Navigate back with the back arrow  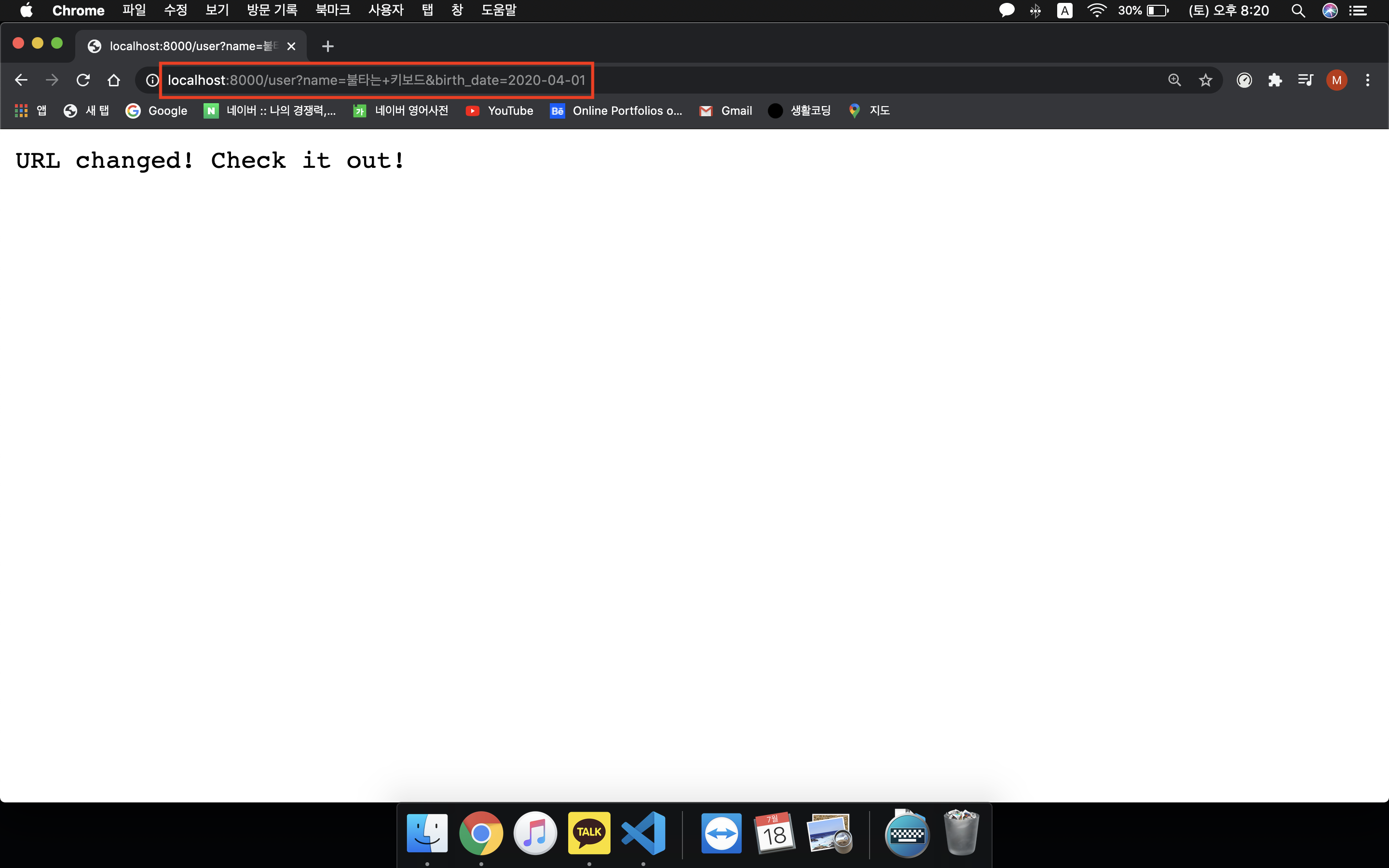(x=21, y=80)
